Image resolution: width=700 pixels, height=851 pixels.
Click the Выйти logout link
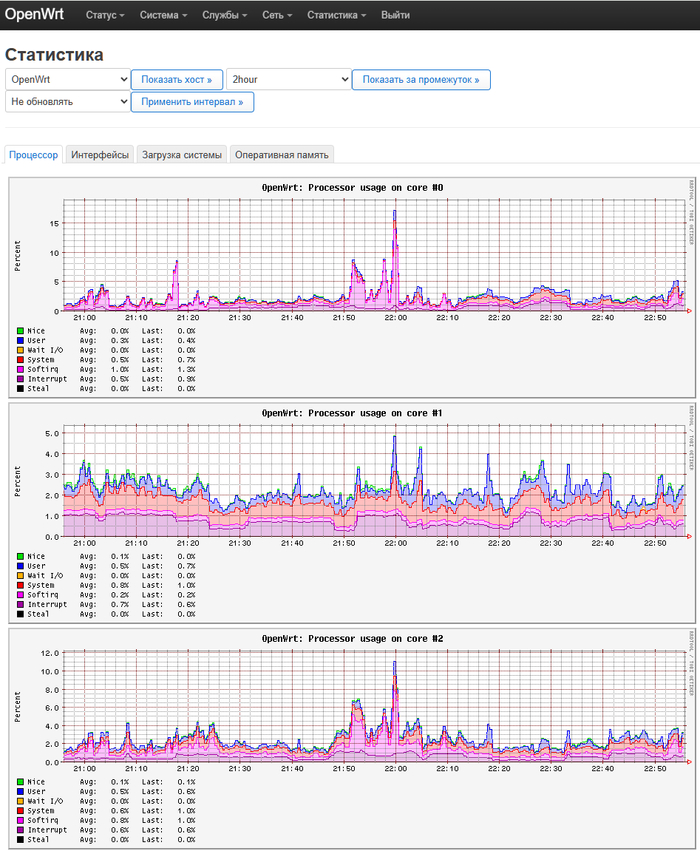[395, 16]
